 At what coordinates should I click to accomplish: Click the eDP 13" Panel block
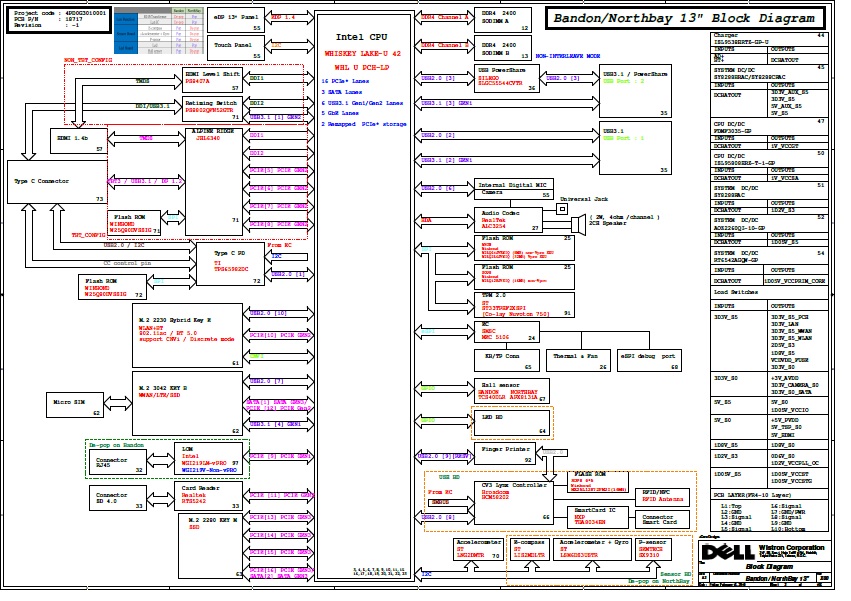pos(237,21)
